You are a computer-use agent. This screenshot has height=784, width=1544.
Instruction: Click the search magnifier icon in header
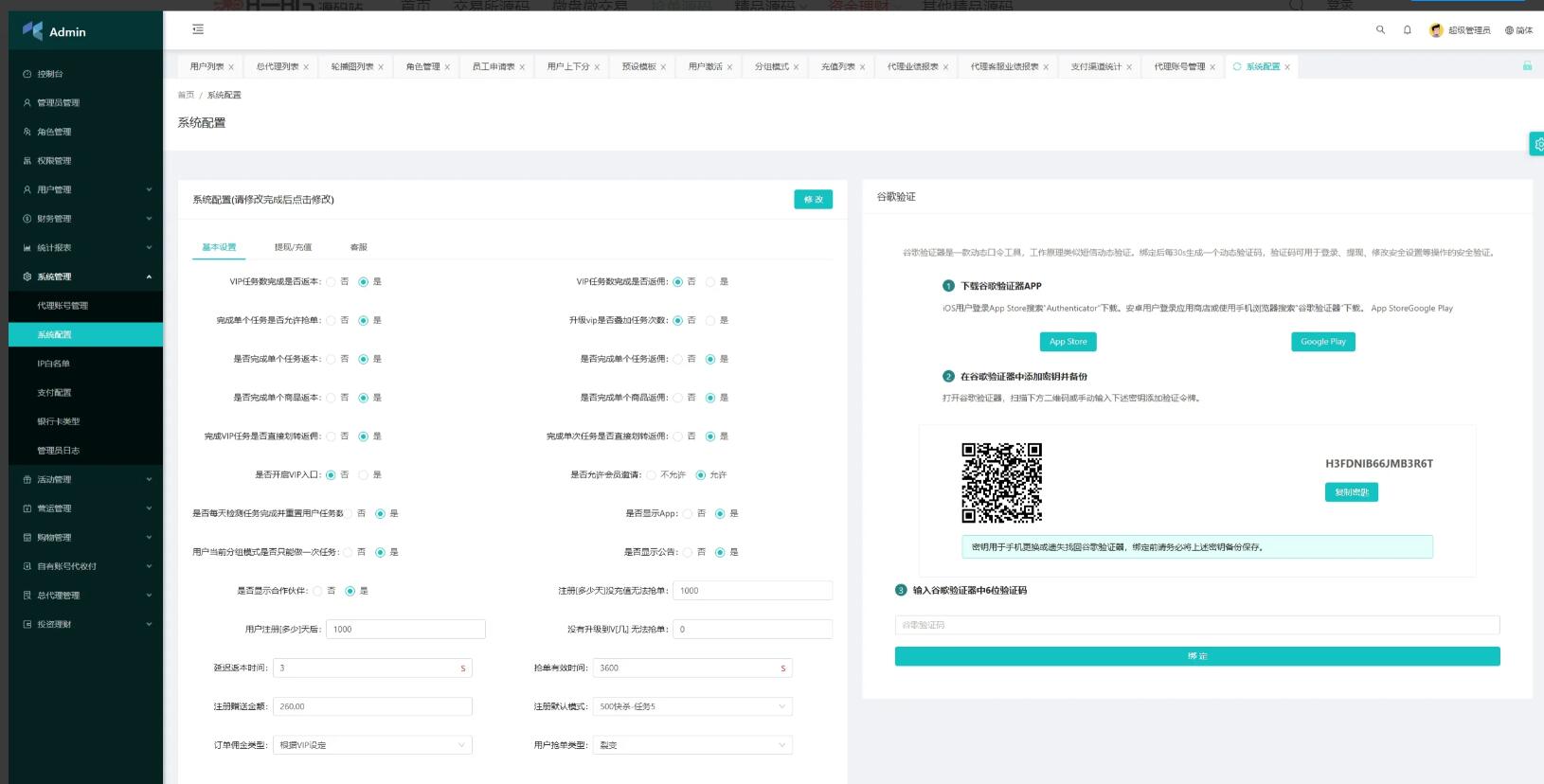pos(1380,30)
